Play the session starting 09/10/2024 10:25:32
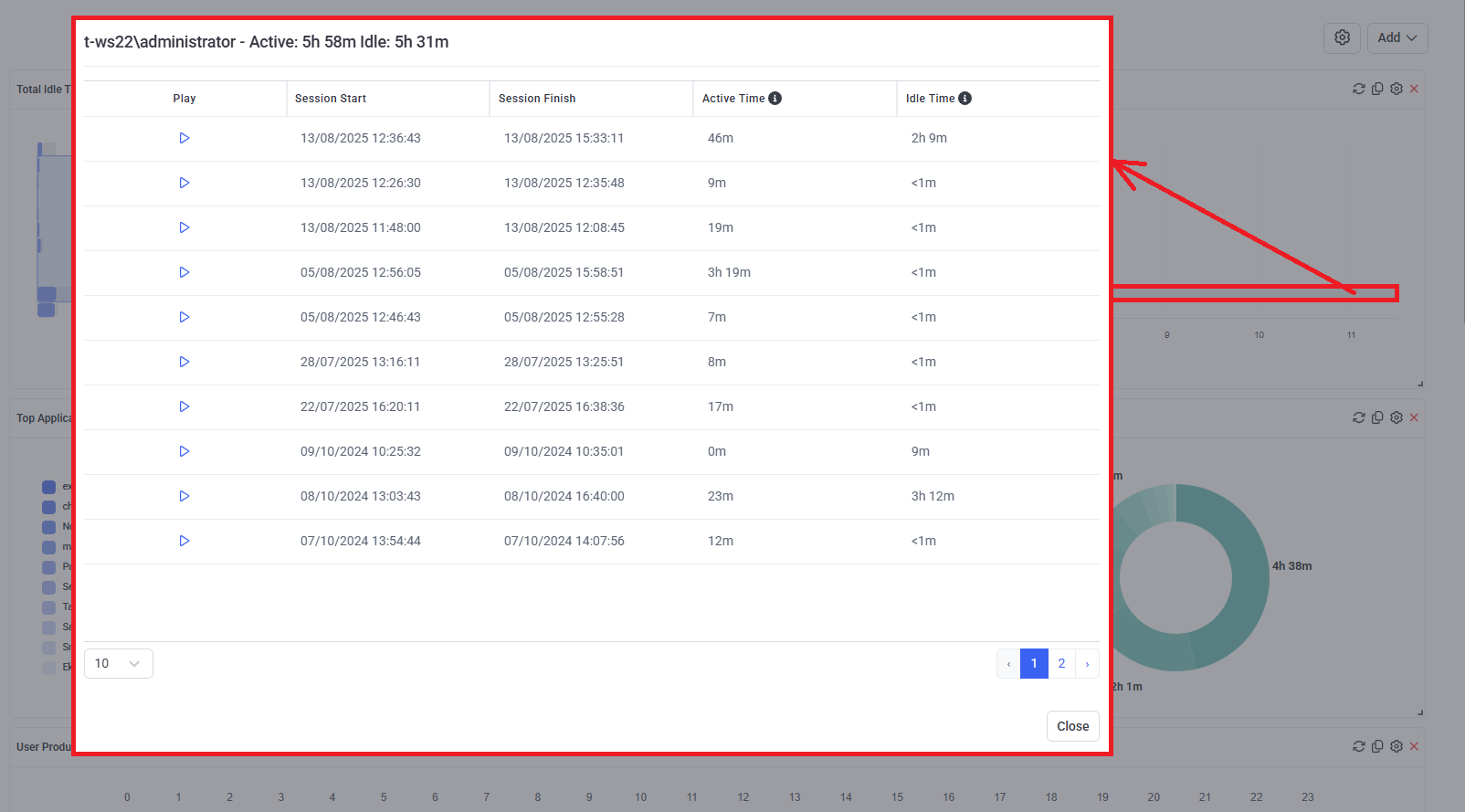 [184, 451]
